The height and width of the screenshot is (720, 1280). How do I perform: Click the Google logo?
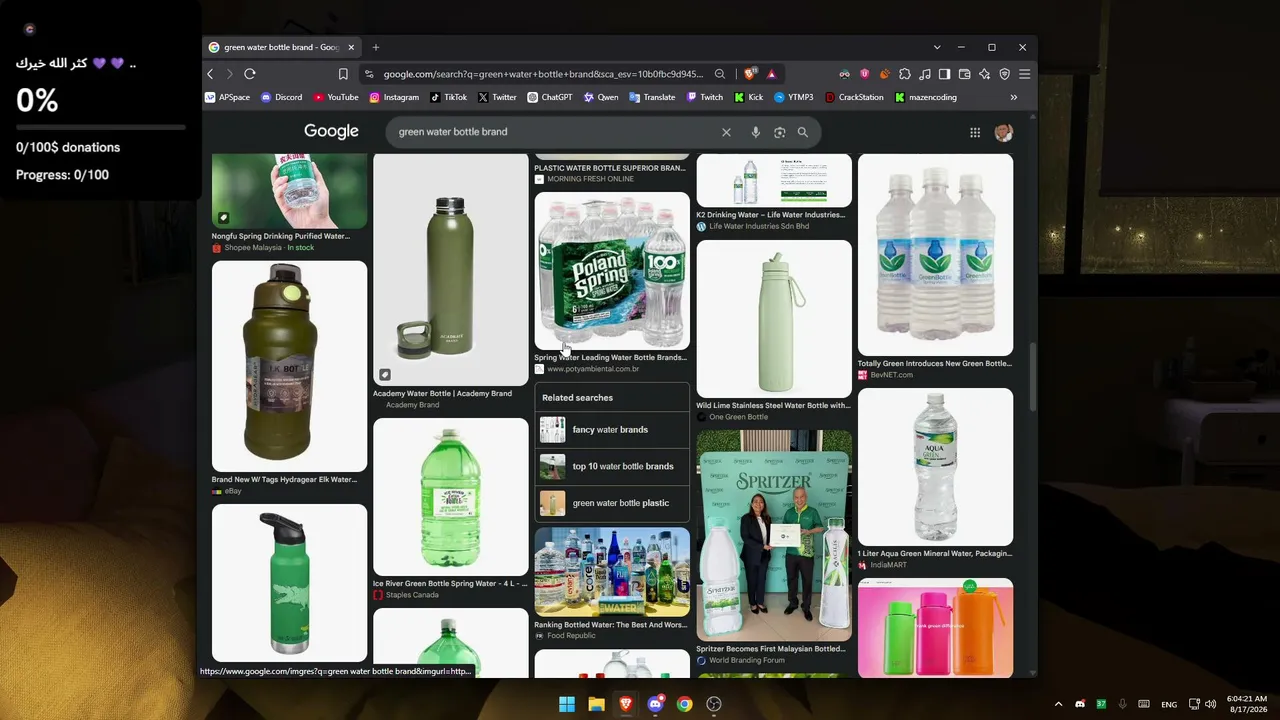(331, 132)
